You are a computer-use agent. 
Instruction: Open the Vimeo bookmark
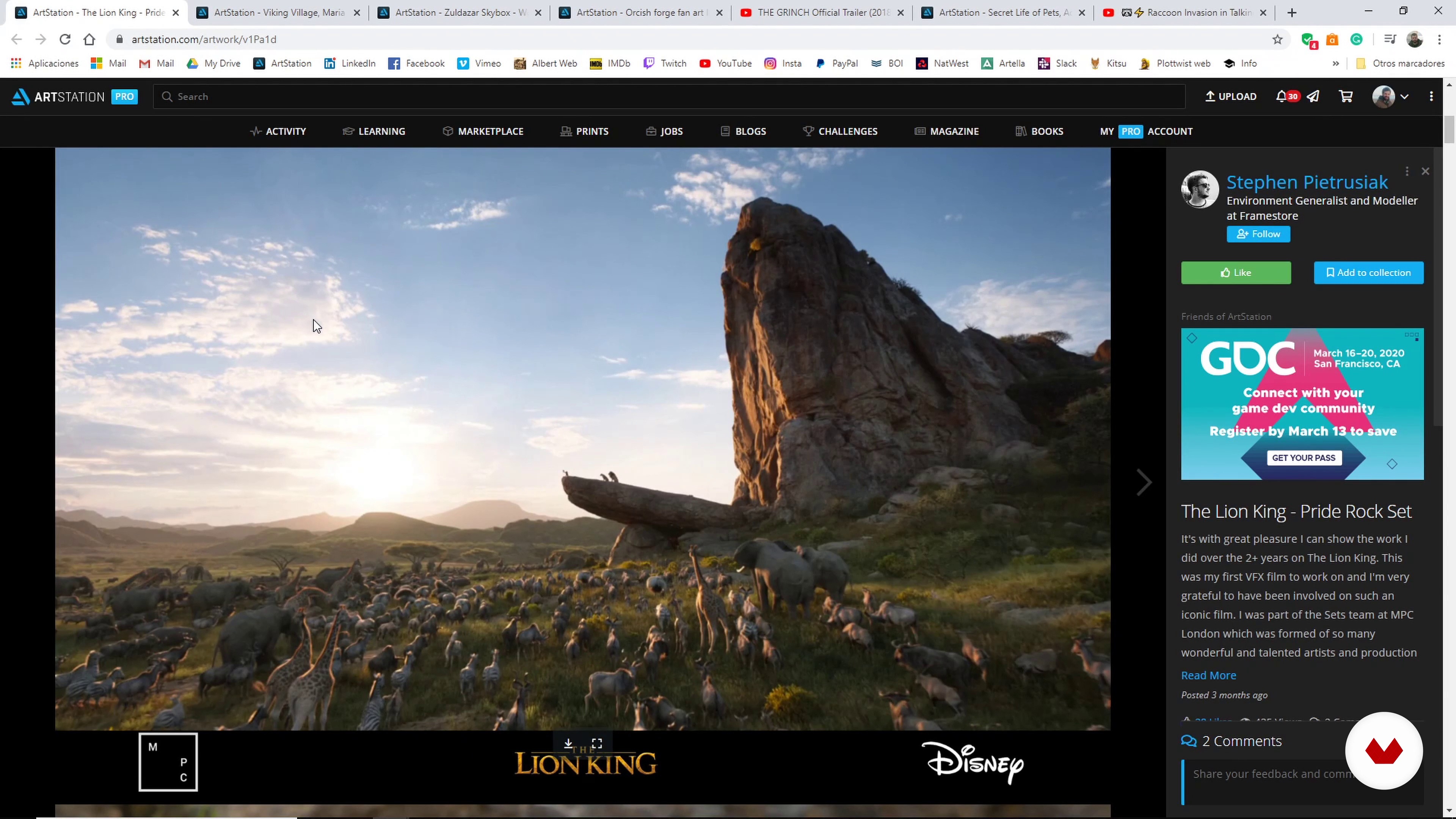[479, 63]
